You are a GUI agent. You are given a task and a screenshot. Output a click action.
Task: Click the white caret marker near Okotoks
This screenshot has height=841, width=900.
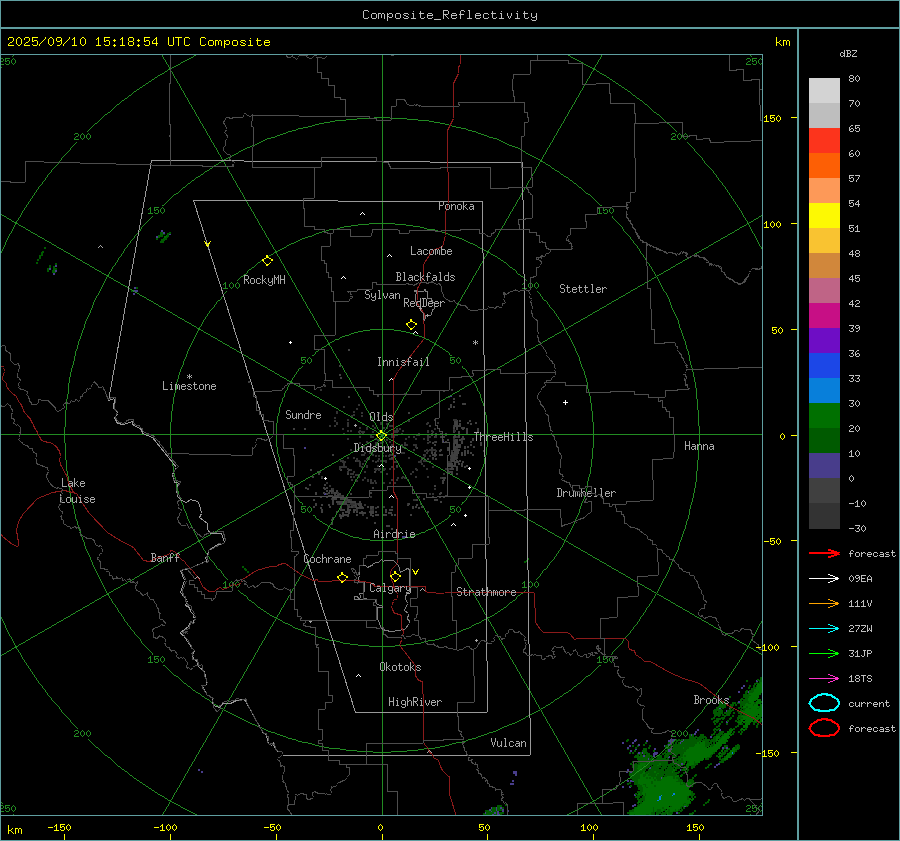358,676
